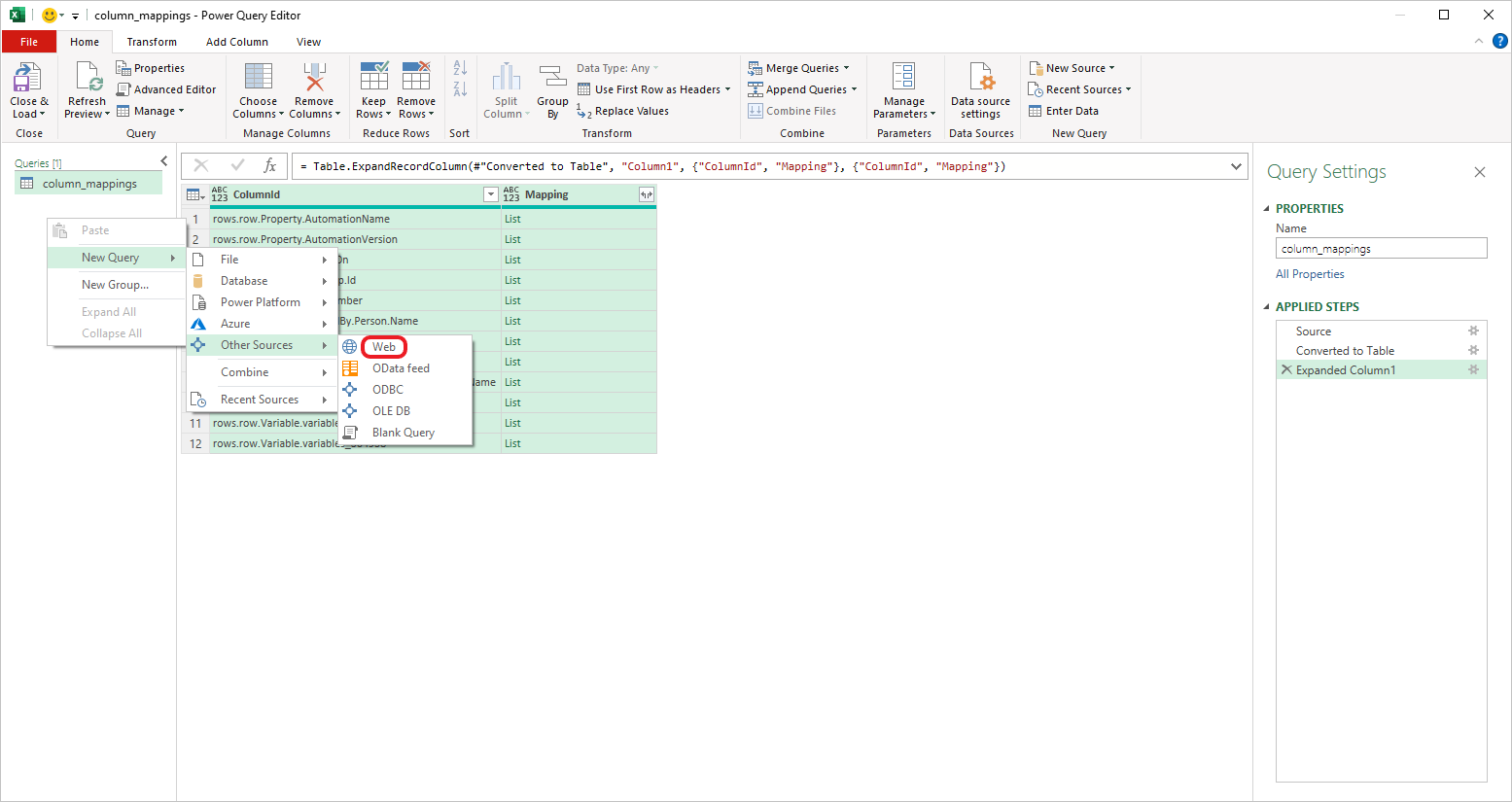This screenshot has width=1512, height=802.
Task: Click the Remove Columns icon
Action: (314, 78)
